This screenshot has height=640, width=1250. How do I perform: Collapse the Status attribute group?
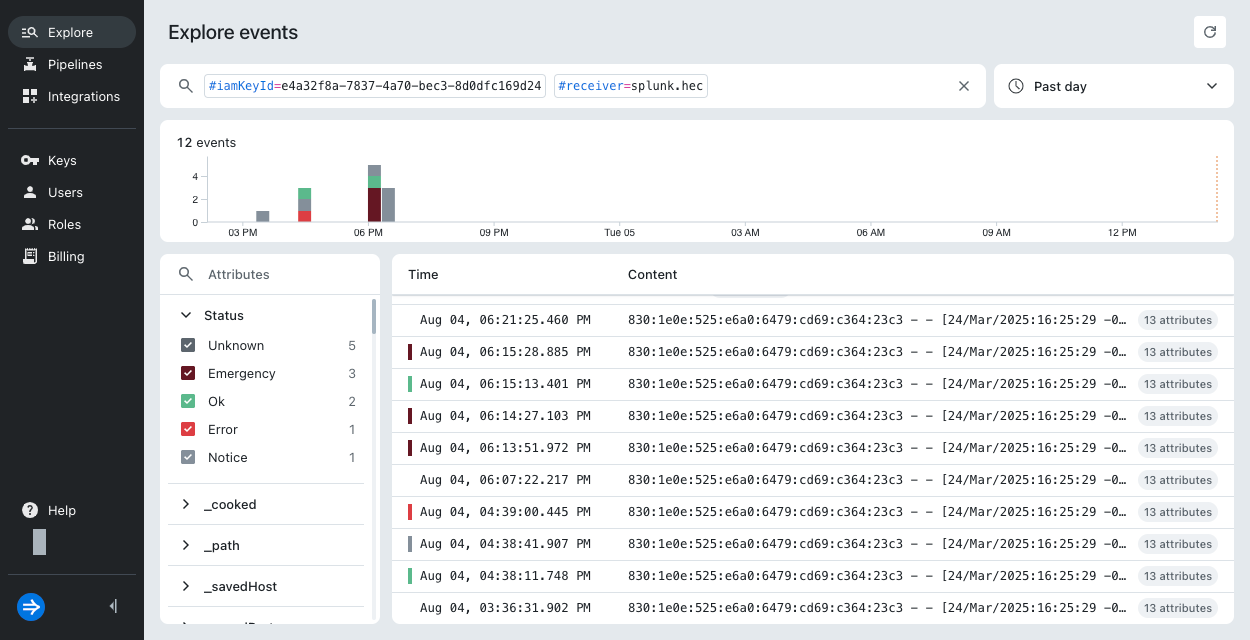pos(186,315)
